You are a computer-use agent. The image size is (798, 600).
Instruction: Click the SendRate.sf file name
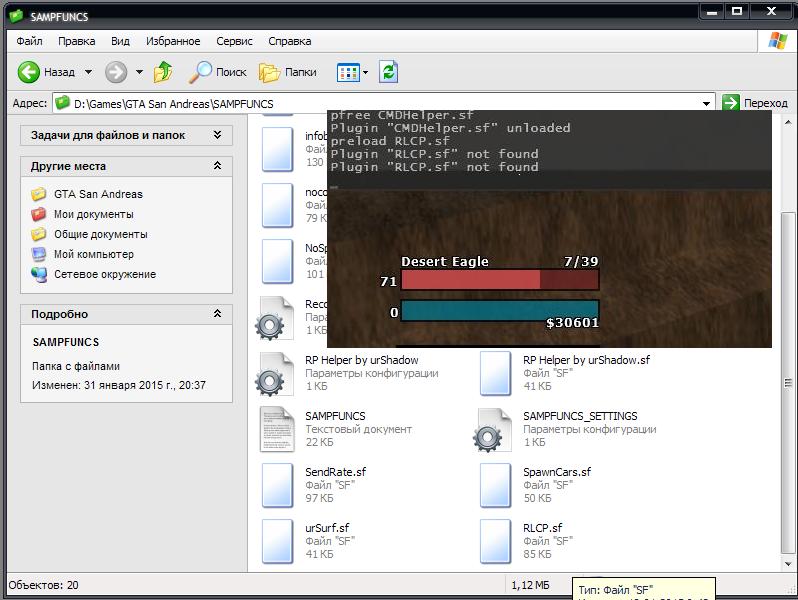(x=335, y=472)
